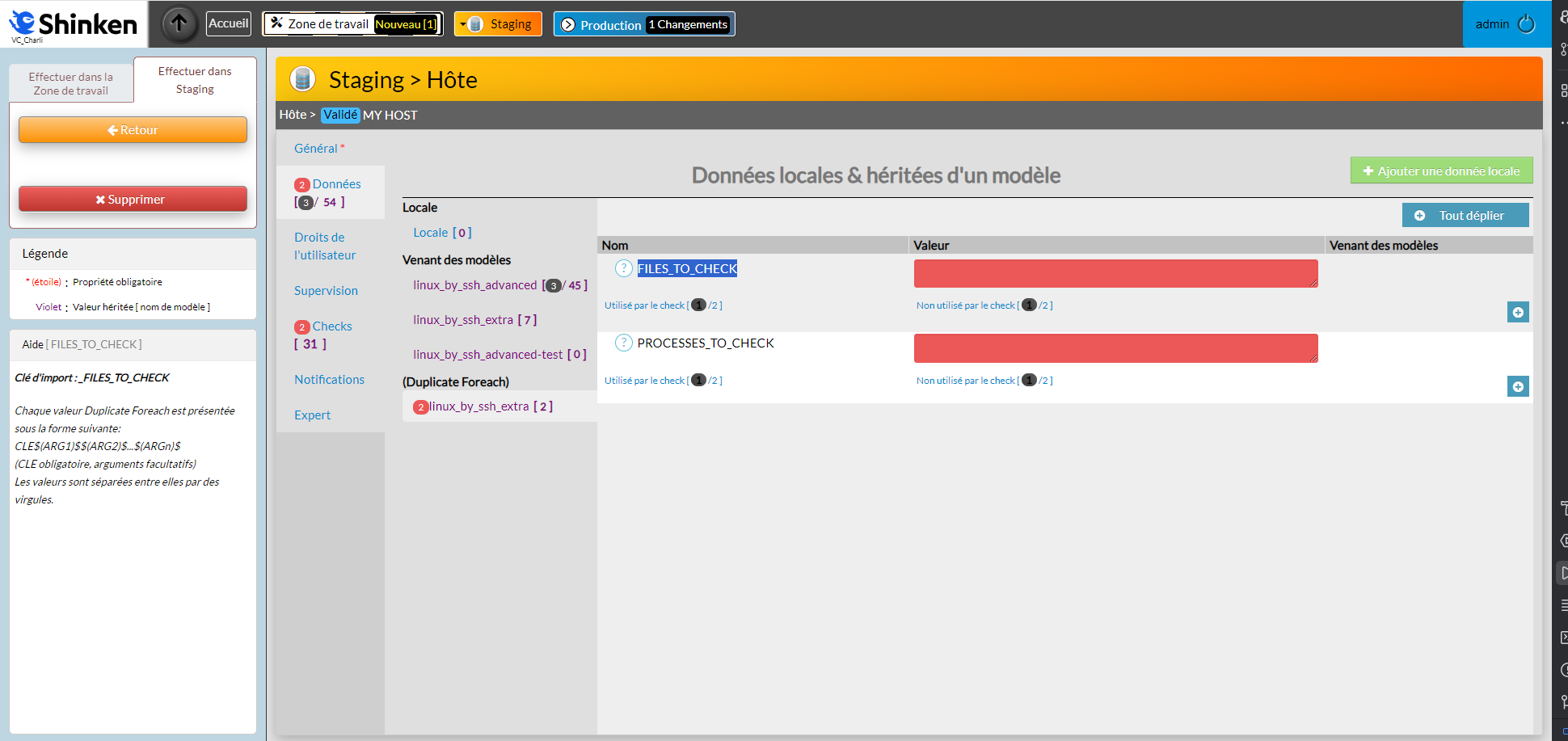This screenshot has height=741, width=1568.
Task: Switch to Effectuer dans la Zone de travail tab
Action: tap(71, 84)
